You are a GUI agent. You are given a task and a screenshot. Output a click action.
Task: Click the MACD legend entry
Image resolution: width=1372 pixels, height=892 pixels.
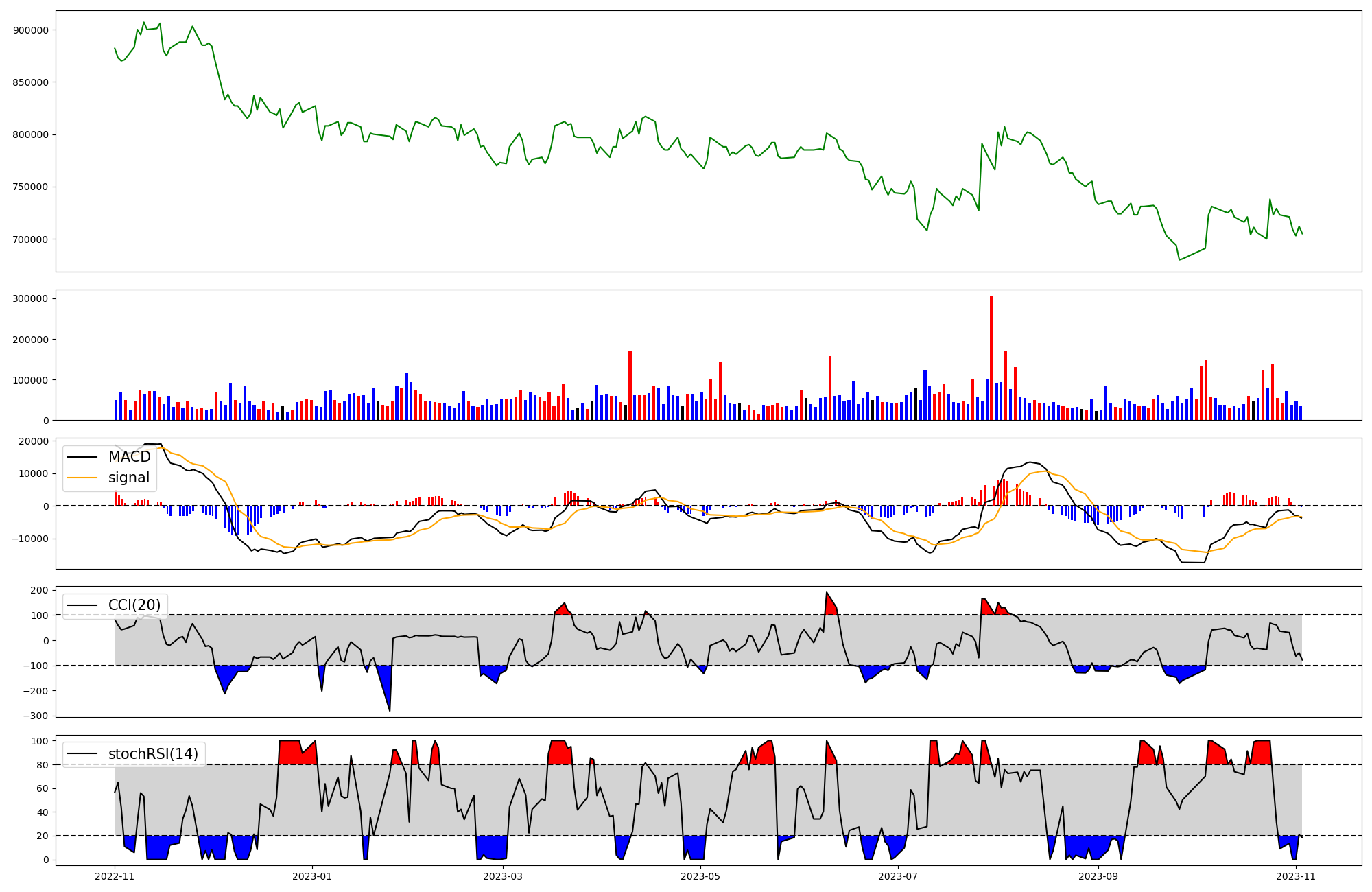129,457
